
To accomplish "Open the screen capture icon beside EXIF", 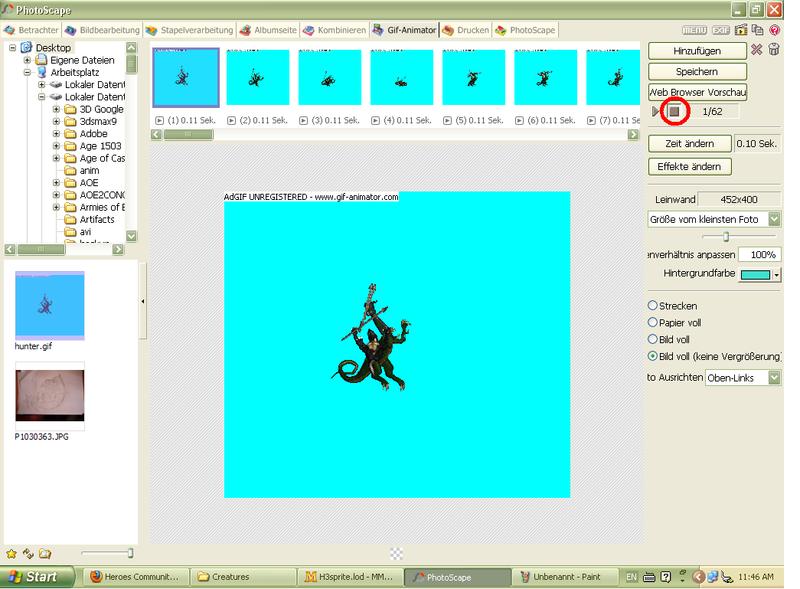I will point(741,30).
